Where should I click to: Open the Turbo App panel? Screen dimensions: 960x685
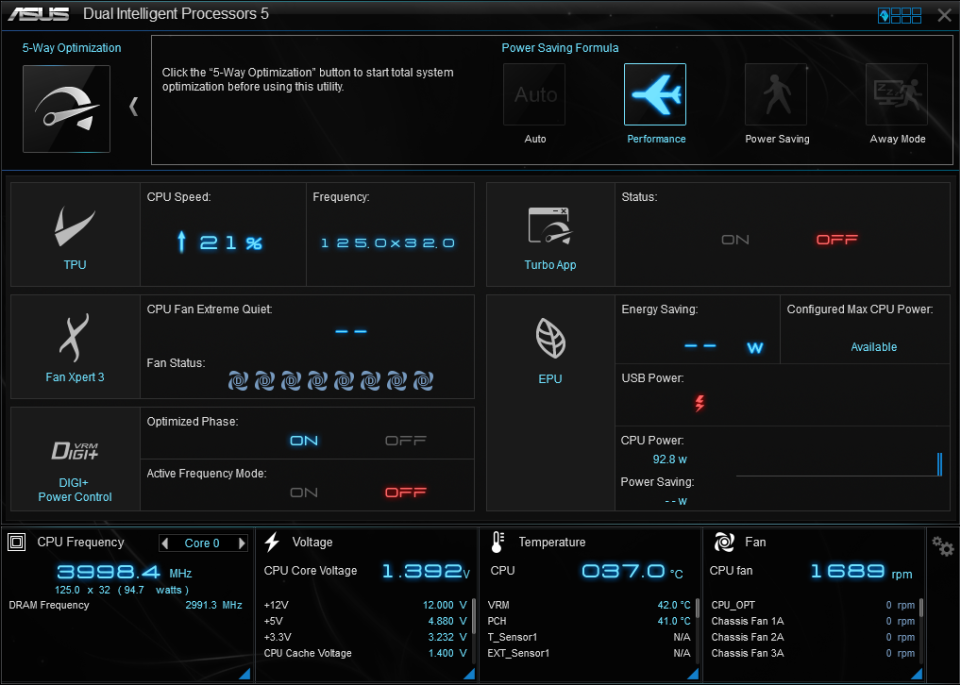550,234
